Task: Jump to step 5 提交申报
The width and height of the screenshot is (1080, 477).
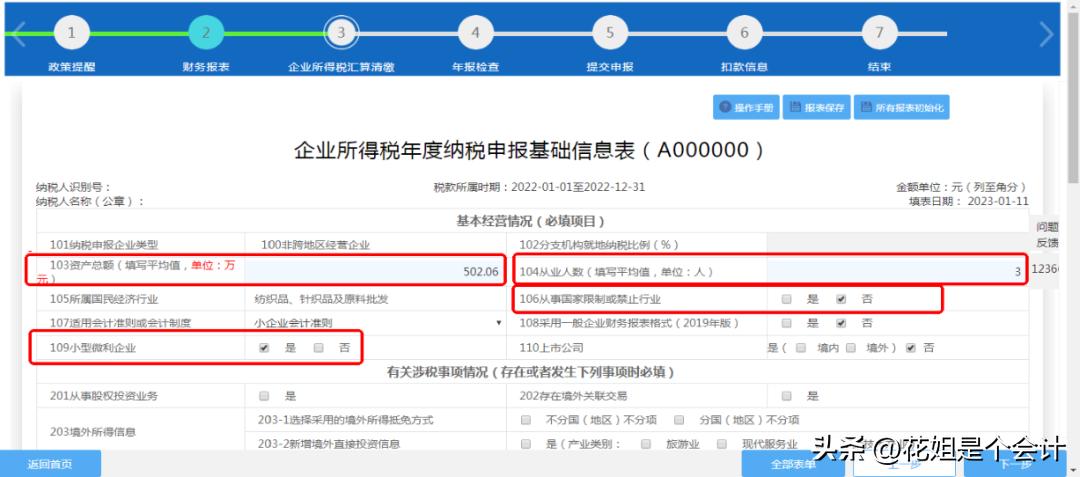Action: 610,34
